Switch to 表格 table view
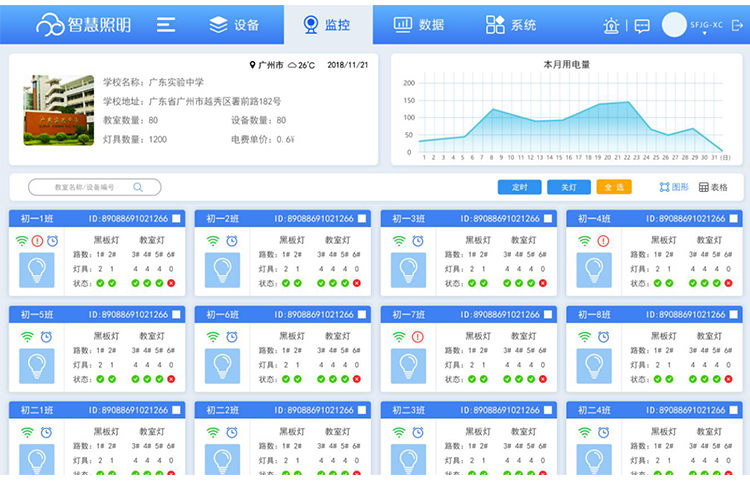The height and width of the screenshot is (482, 750). tap(713, 187)
